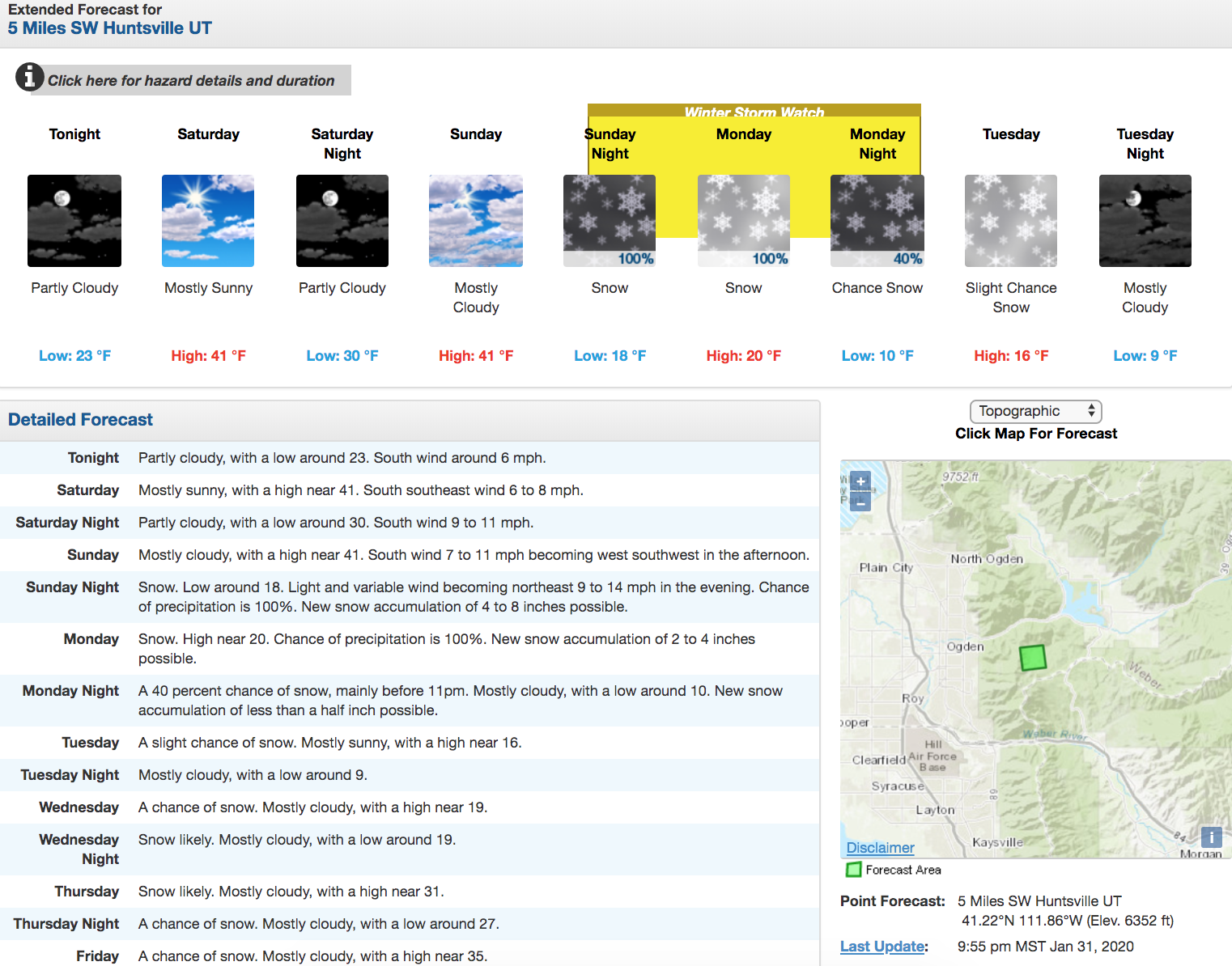The image size is (1232, 966).
Task: Click Thursday Night detailed forecast row label
Action: pyautogui.click(x=66, y=924)
